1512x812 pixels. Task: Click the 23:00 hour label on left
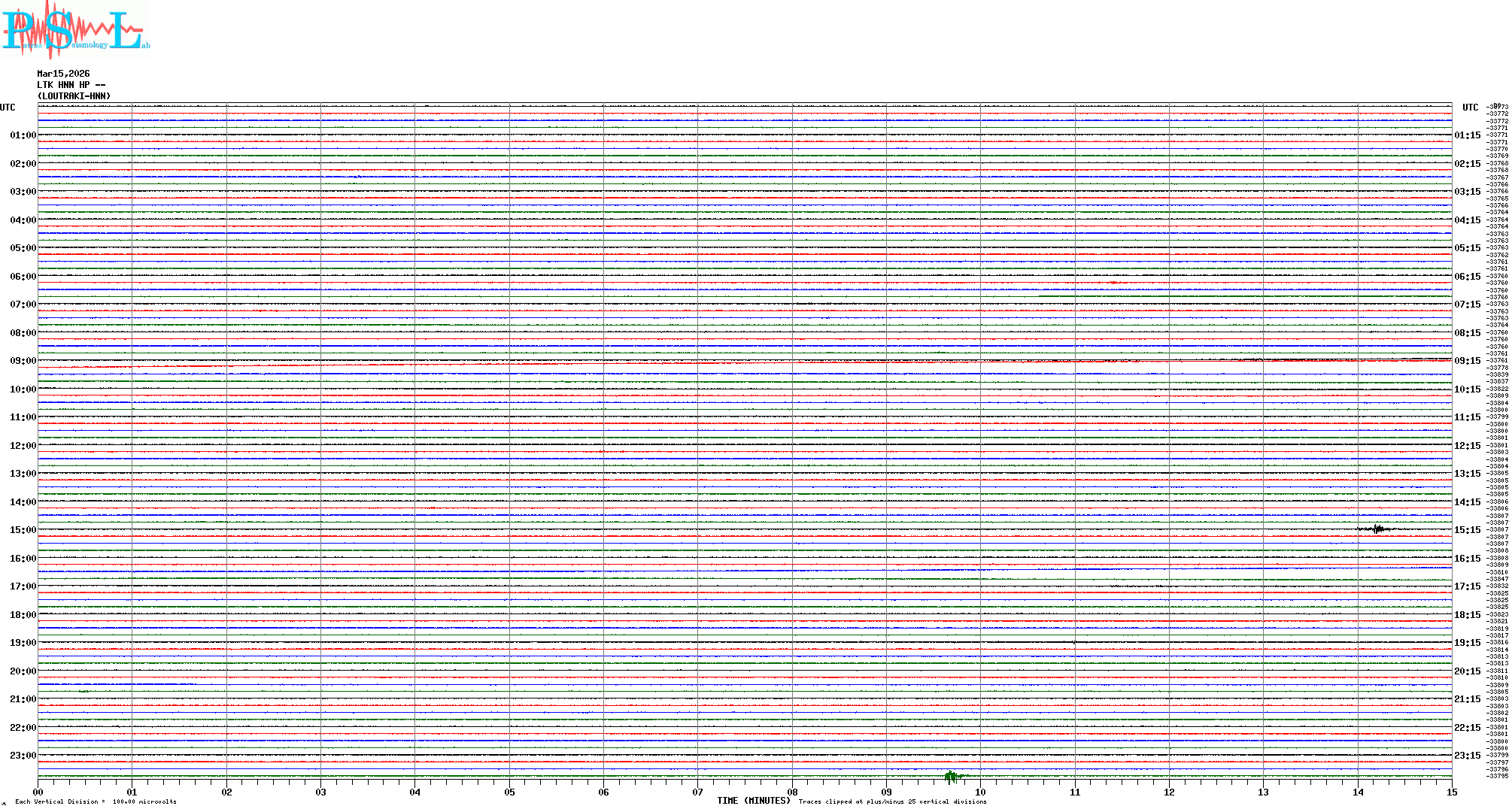23,756
